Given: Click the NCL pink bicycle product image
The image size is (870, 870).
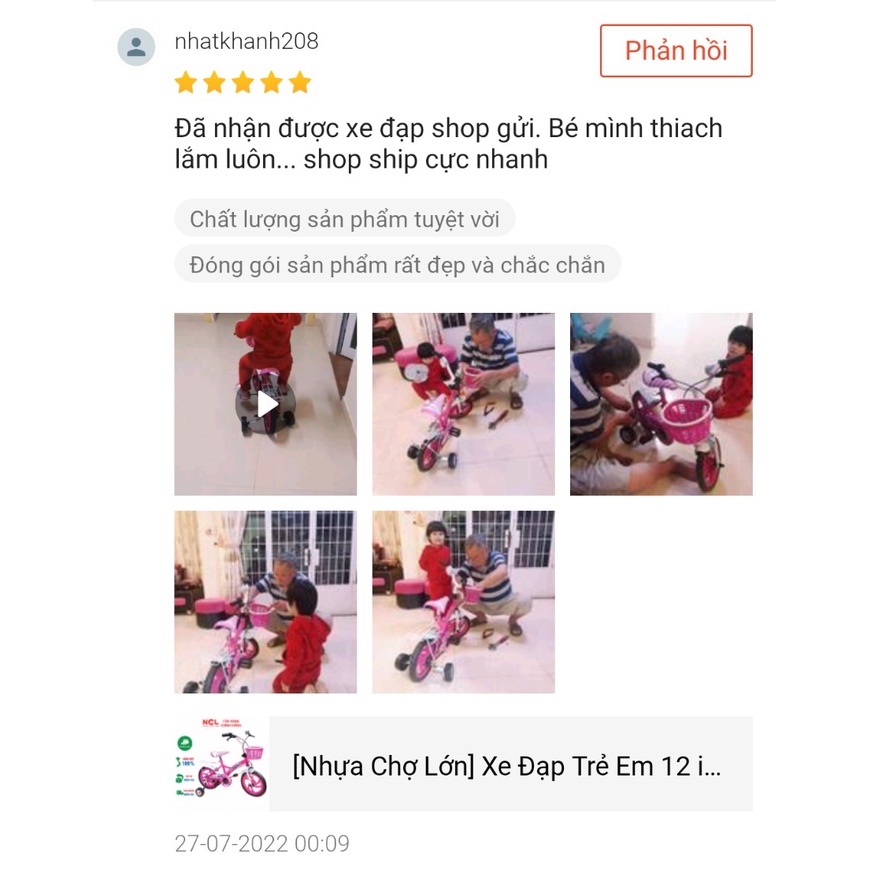Looking at the screenshot, I should [x=222, y=763].
